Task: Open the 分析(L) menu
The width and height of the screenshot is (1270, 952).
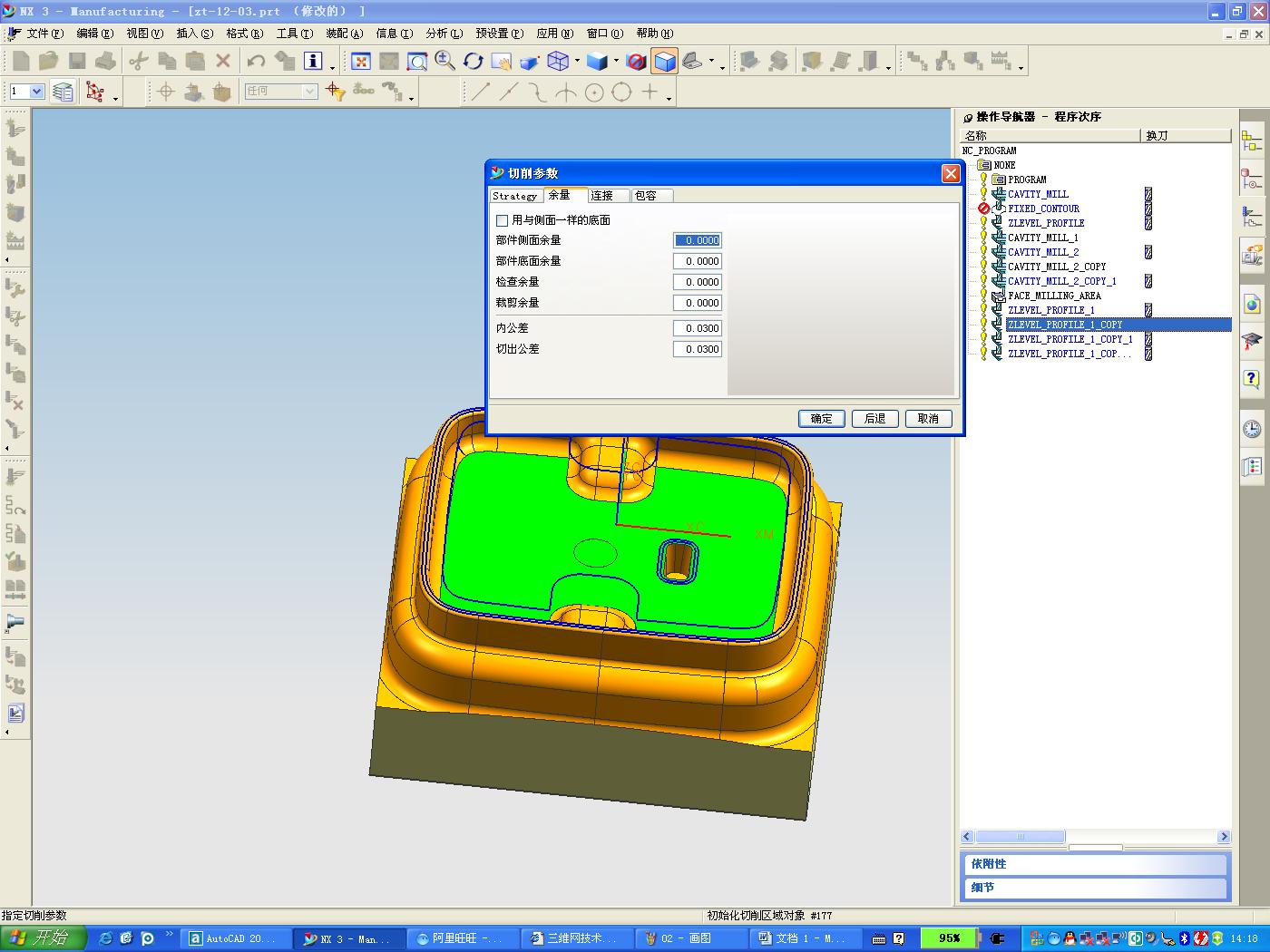Action: pos(444,34)
